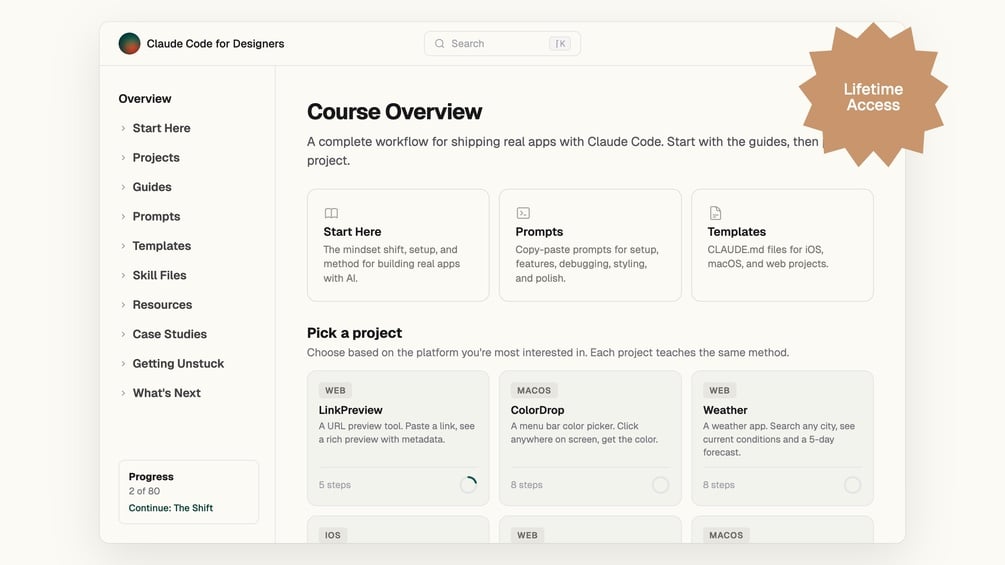Screen dimensions: 1005x565
Task: Expand the Skill Files section chevron
Action: 123,275
